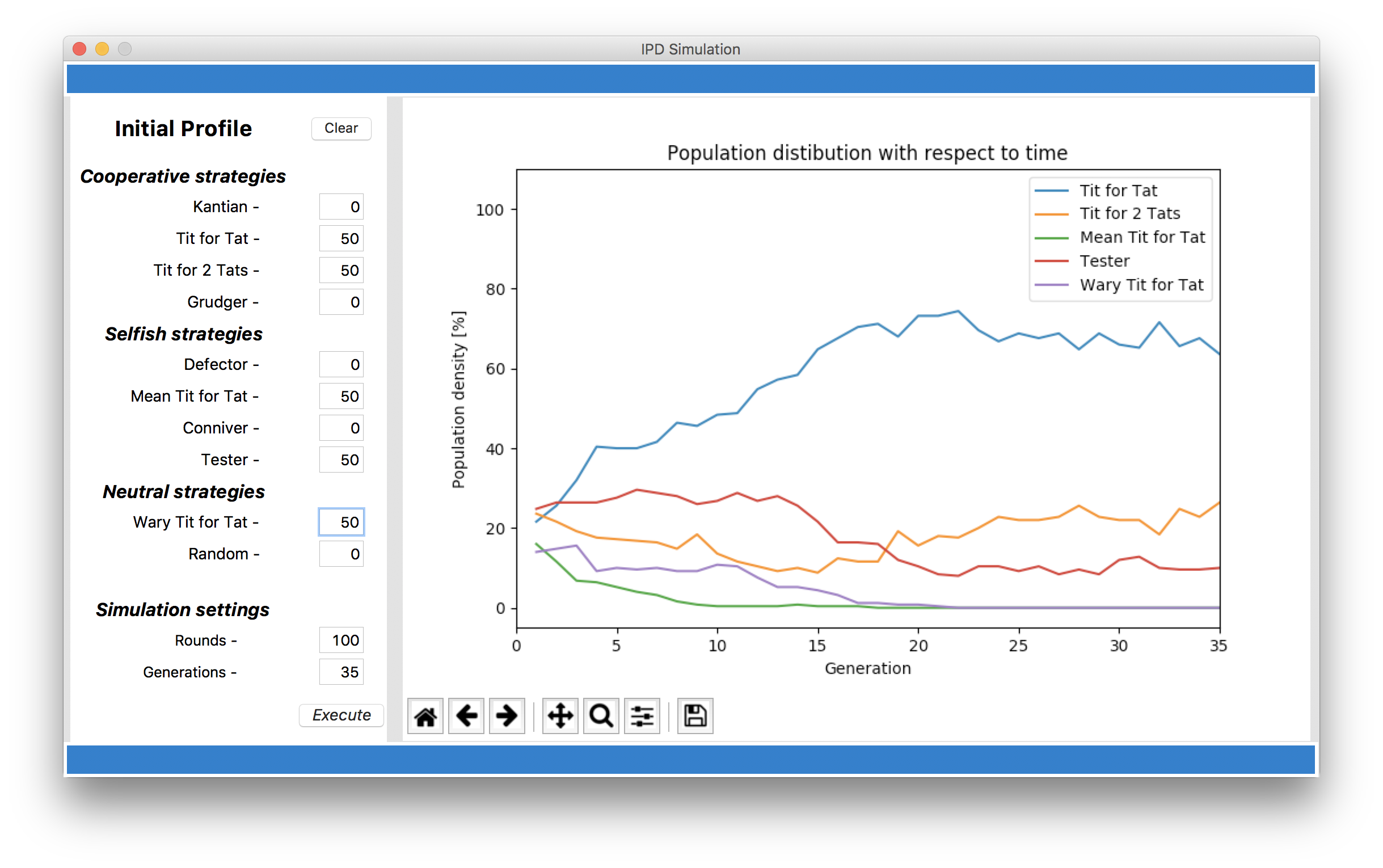Click the Selfish strategies heading

pos(184,334)
